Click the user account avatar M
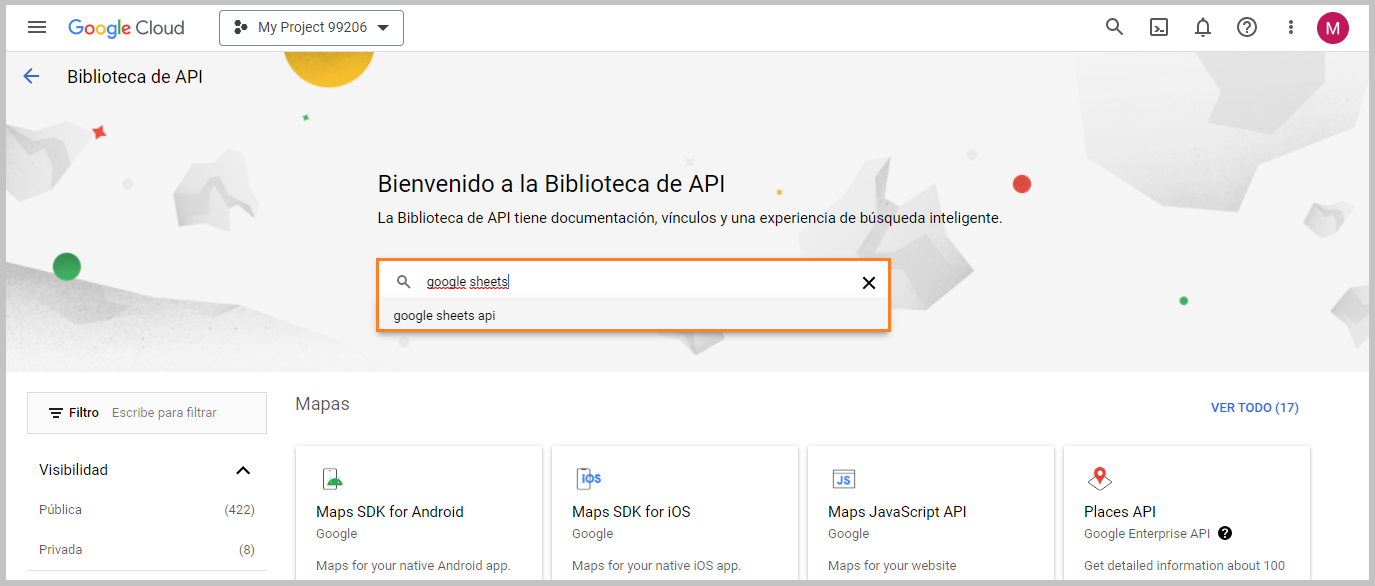Image resolution: width=1375 pixels, height=586 pixels. click(x=1332, y=28)
